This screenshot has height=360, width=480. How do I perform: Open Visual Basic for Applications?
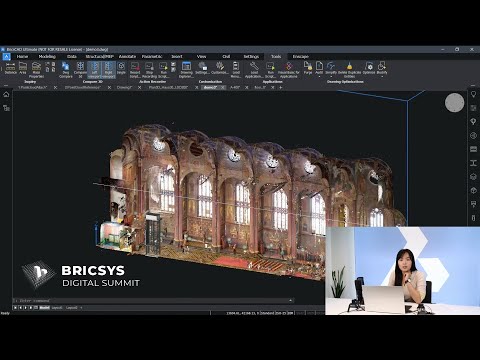click(289, 70)
